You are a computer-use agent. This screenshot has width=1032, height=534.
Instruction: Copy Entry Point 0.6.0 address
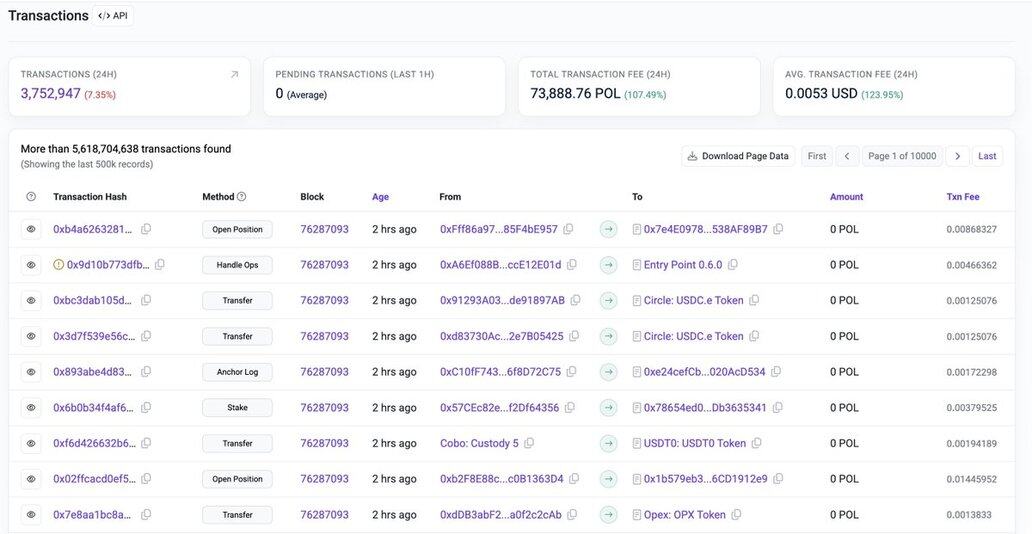(x=733, y=265)
